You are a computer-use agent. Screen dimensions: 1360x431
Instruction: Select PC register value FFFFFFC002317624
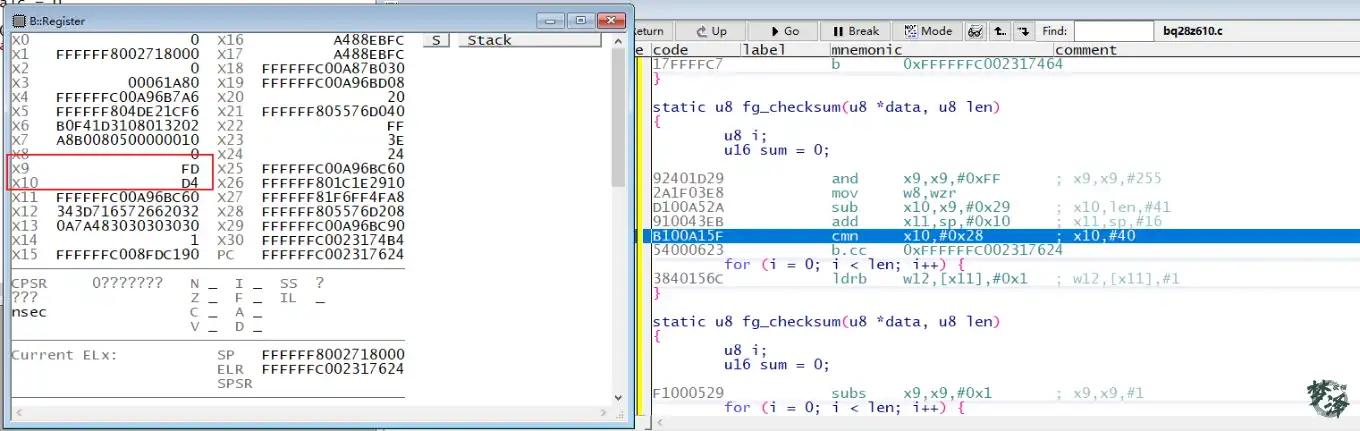(333, 255)
